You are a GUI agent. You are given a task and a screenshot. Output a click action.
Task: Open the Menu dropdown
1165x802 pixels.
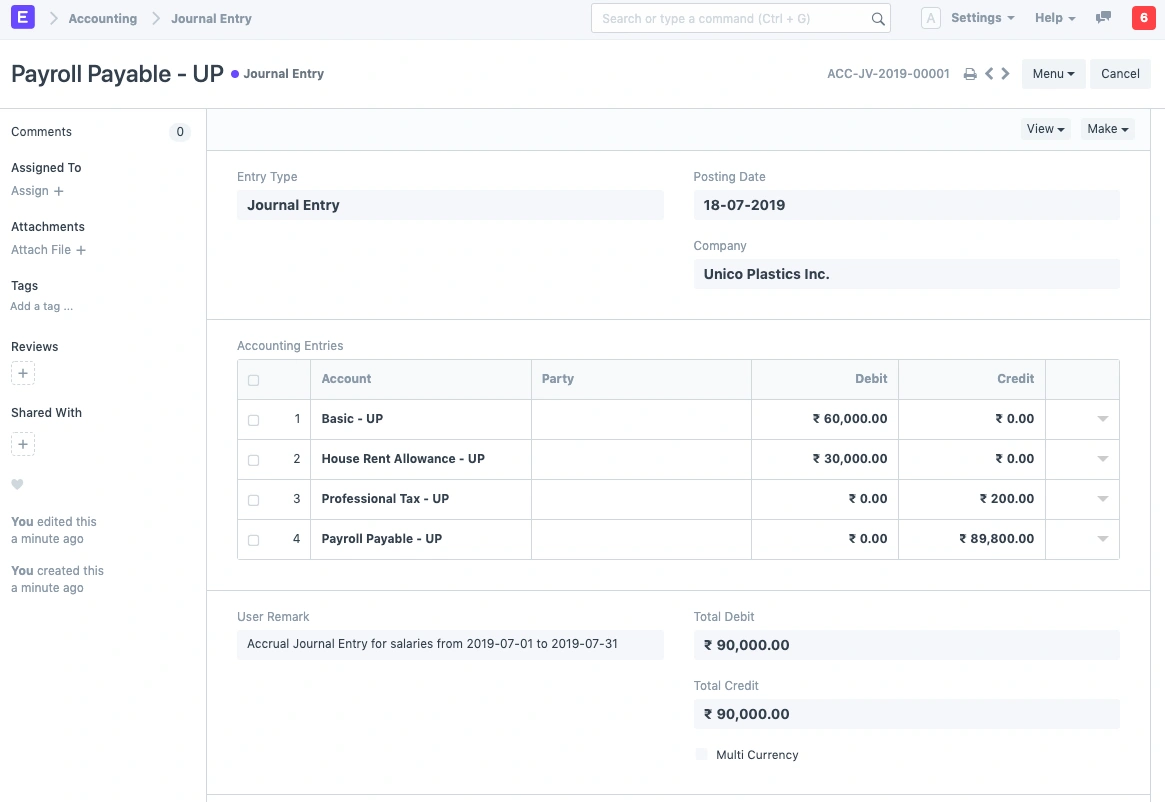(1053, 73)
